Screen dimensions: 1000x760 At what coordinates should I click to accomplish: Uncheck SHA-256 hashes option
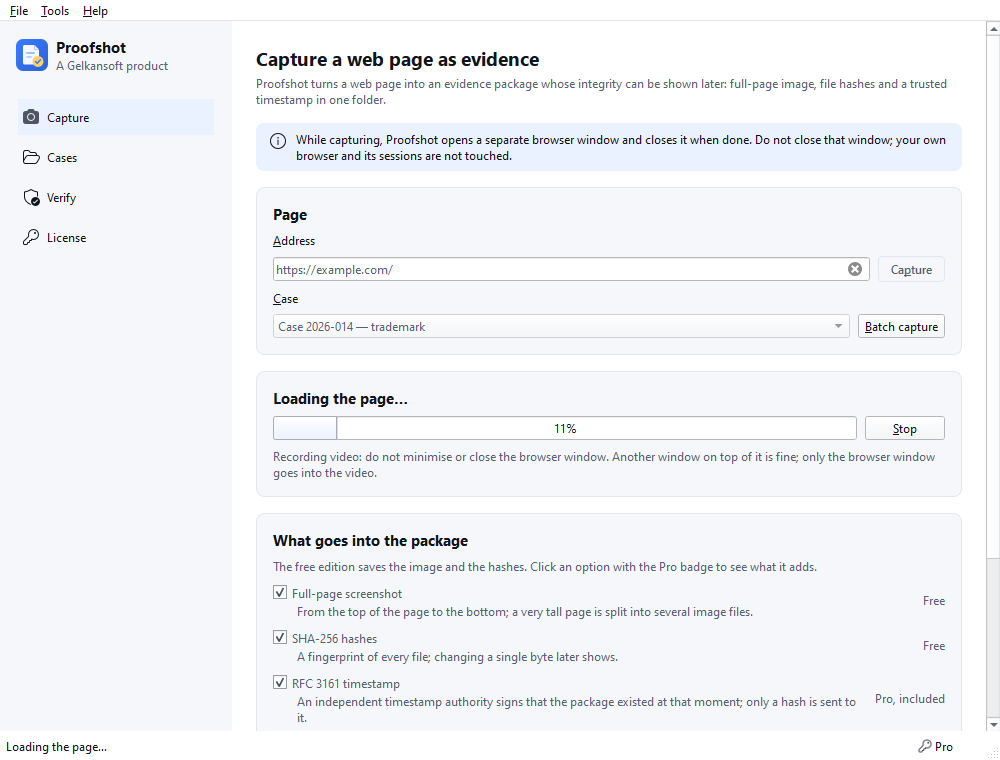click(x=279, y=638)
